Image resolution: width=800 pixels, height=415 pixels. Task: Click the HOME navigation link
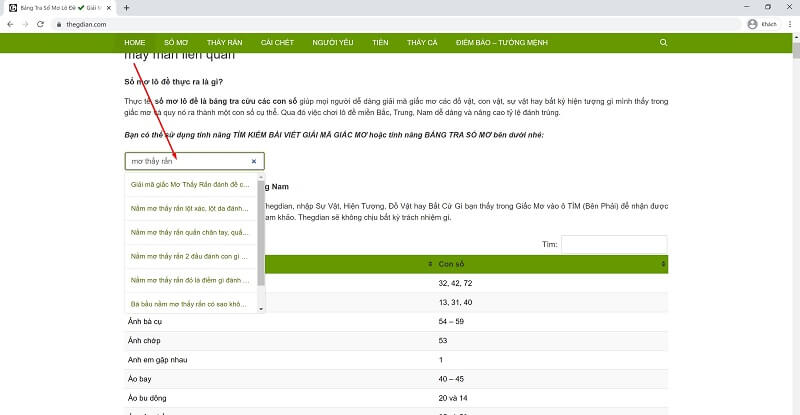(135, 43)
